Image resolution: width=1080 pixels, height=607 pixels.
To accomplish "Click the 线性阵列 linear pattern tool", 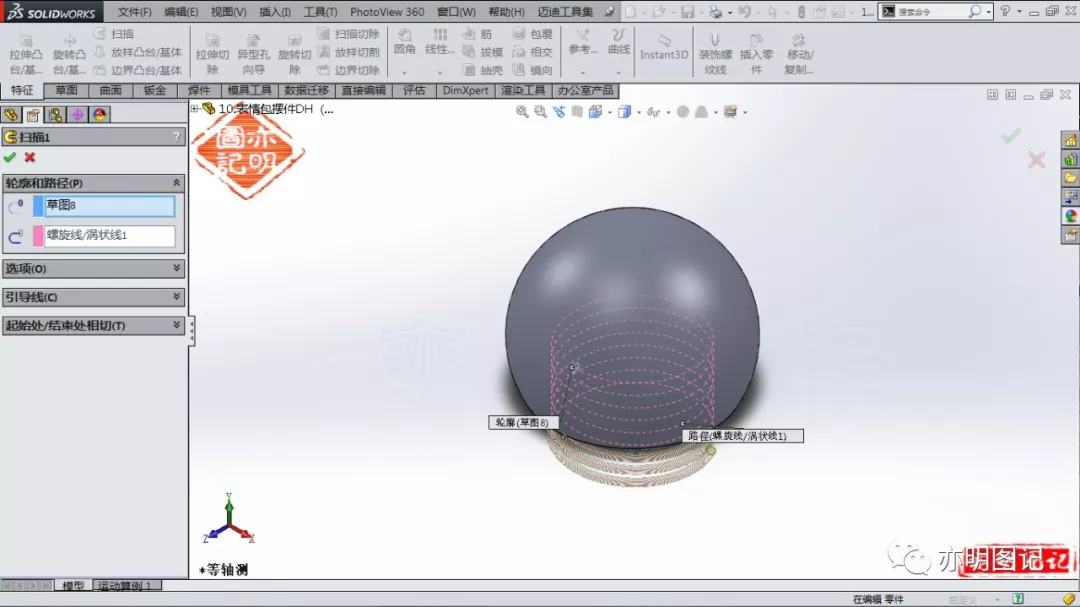I will point(439,41).
